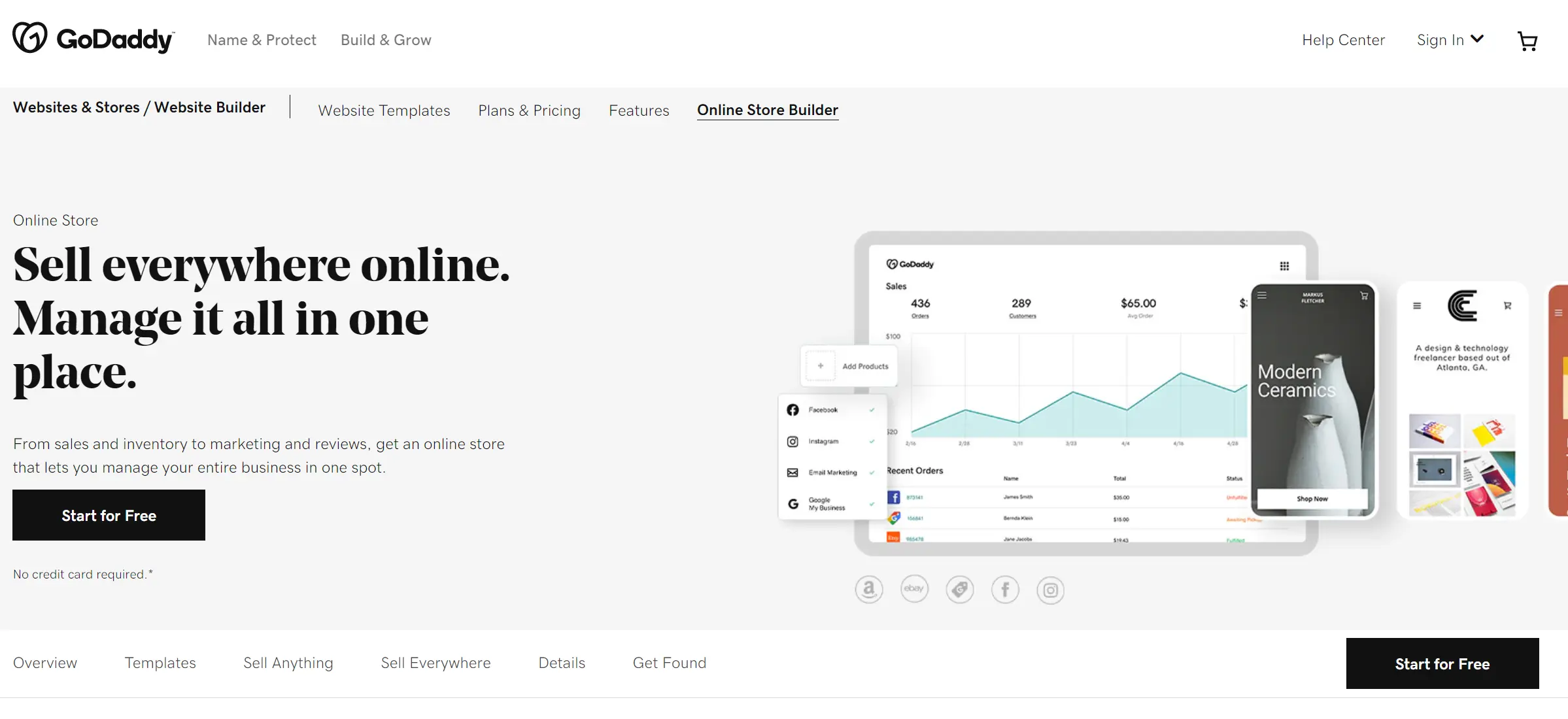Select the Online Store Builder tab

coord(768,109)
